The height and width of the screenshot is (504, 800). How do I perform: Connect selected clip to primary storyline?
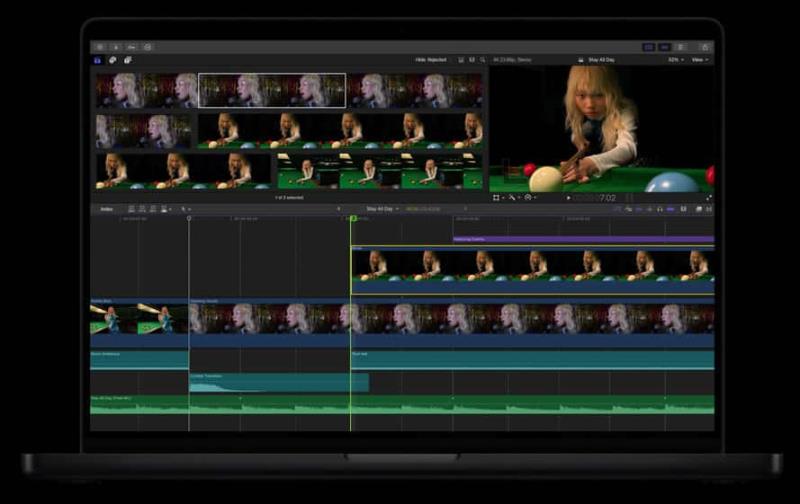tap(132, 209)
